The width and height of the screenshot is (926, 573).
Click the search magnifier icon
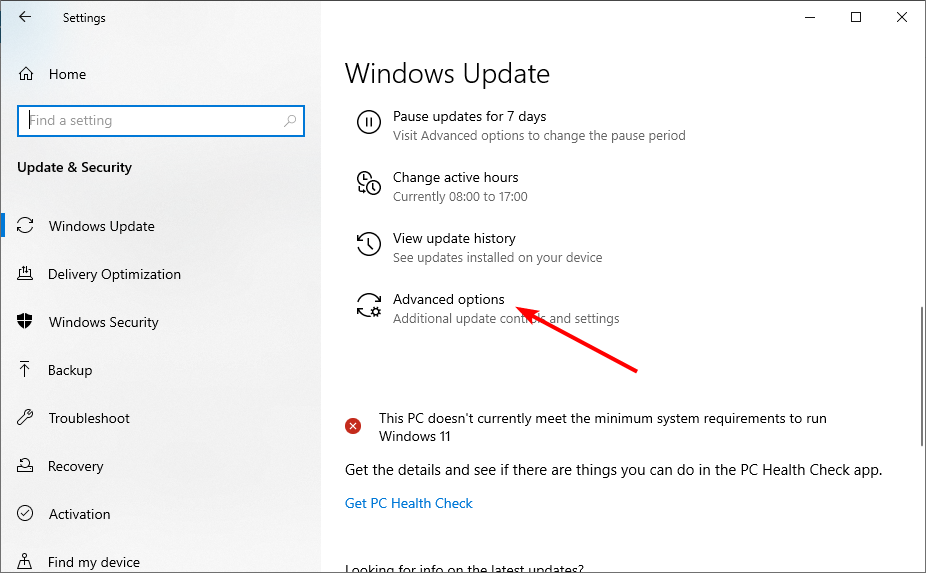pyautogui.click(x=290, y=121)
